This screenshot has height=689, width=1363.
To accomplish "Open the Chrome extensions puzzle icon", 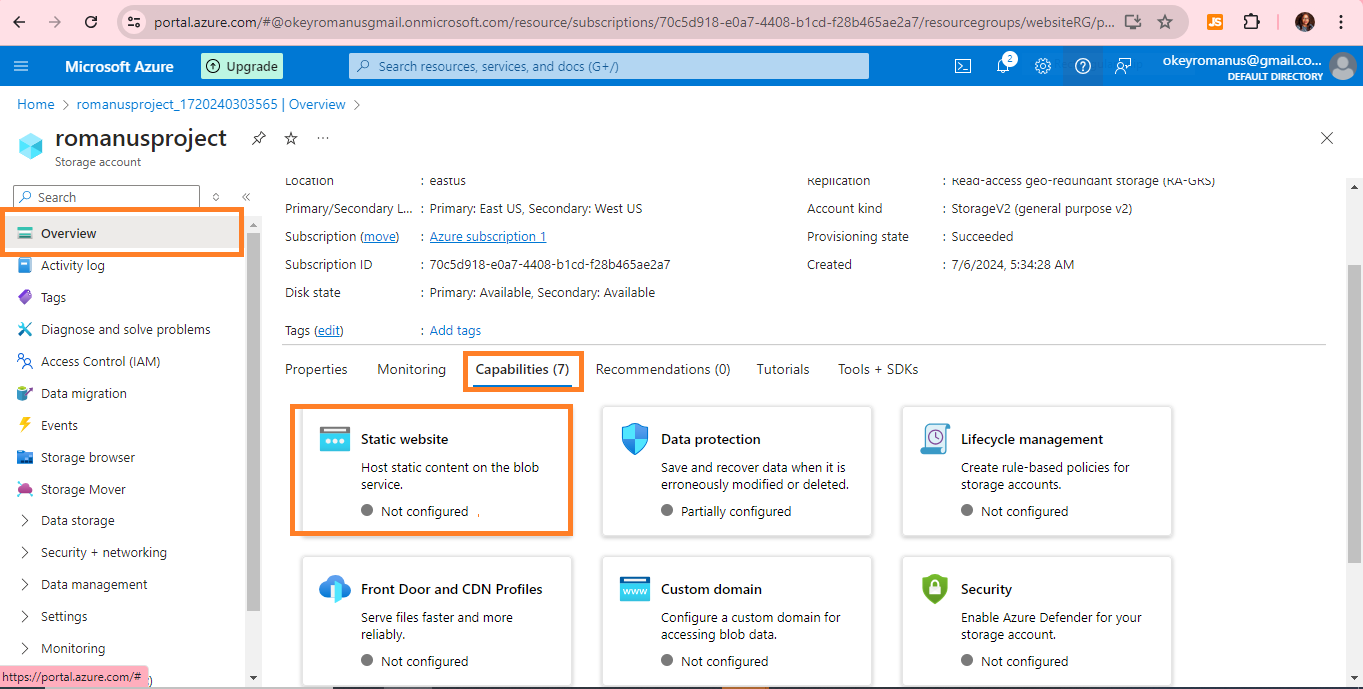I will click(1251, 21).
